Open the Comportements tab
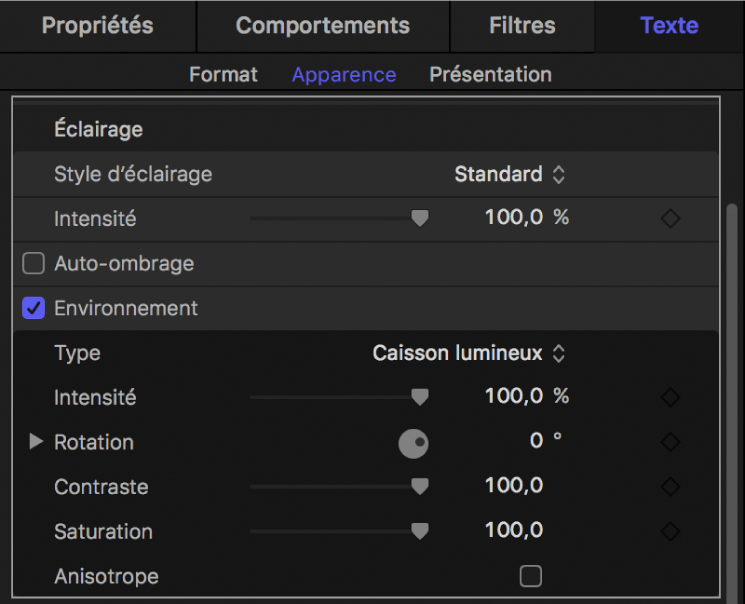 322,26
